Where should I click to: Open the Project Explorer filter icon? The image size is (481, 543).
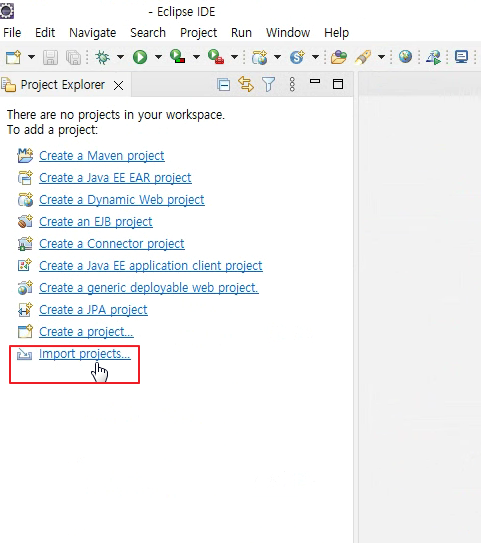pos(268,84)
